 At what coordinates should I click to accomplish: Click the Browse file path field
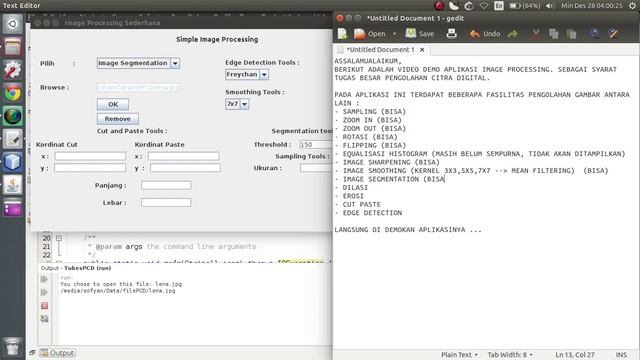point(138,87)
